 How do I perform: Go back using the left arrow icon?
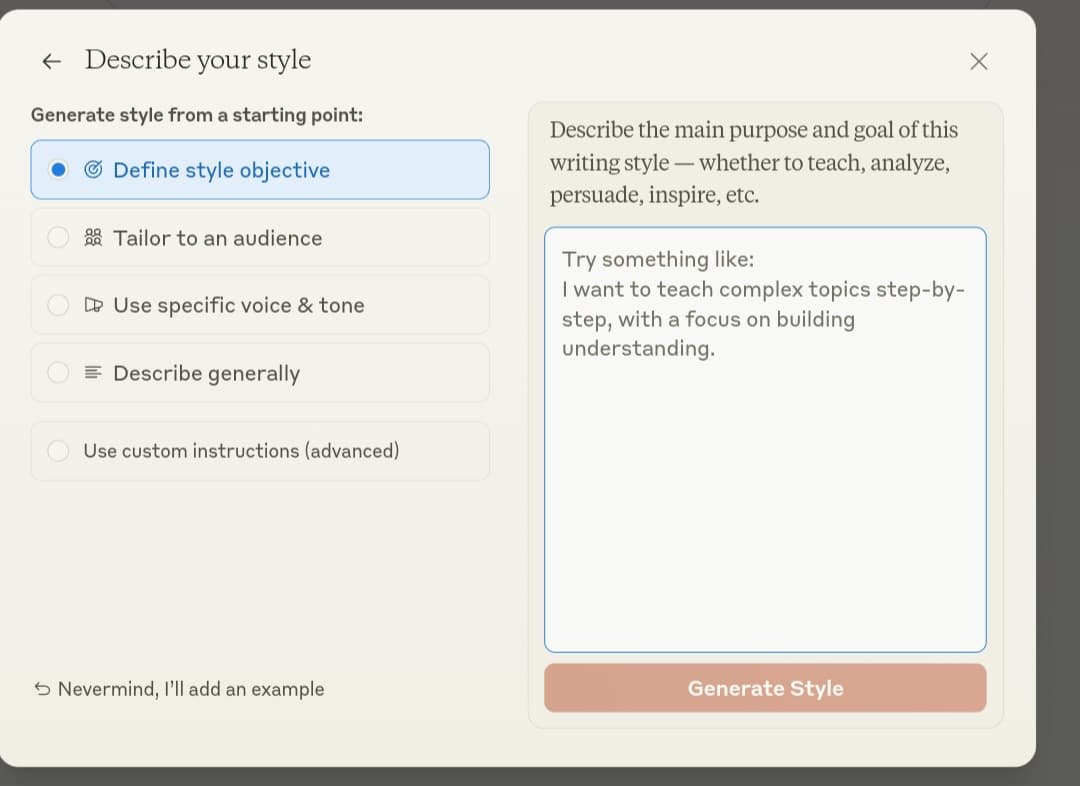pos(51,61)
